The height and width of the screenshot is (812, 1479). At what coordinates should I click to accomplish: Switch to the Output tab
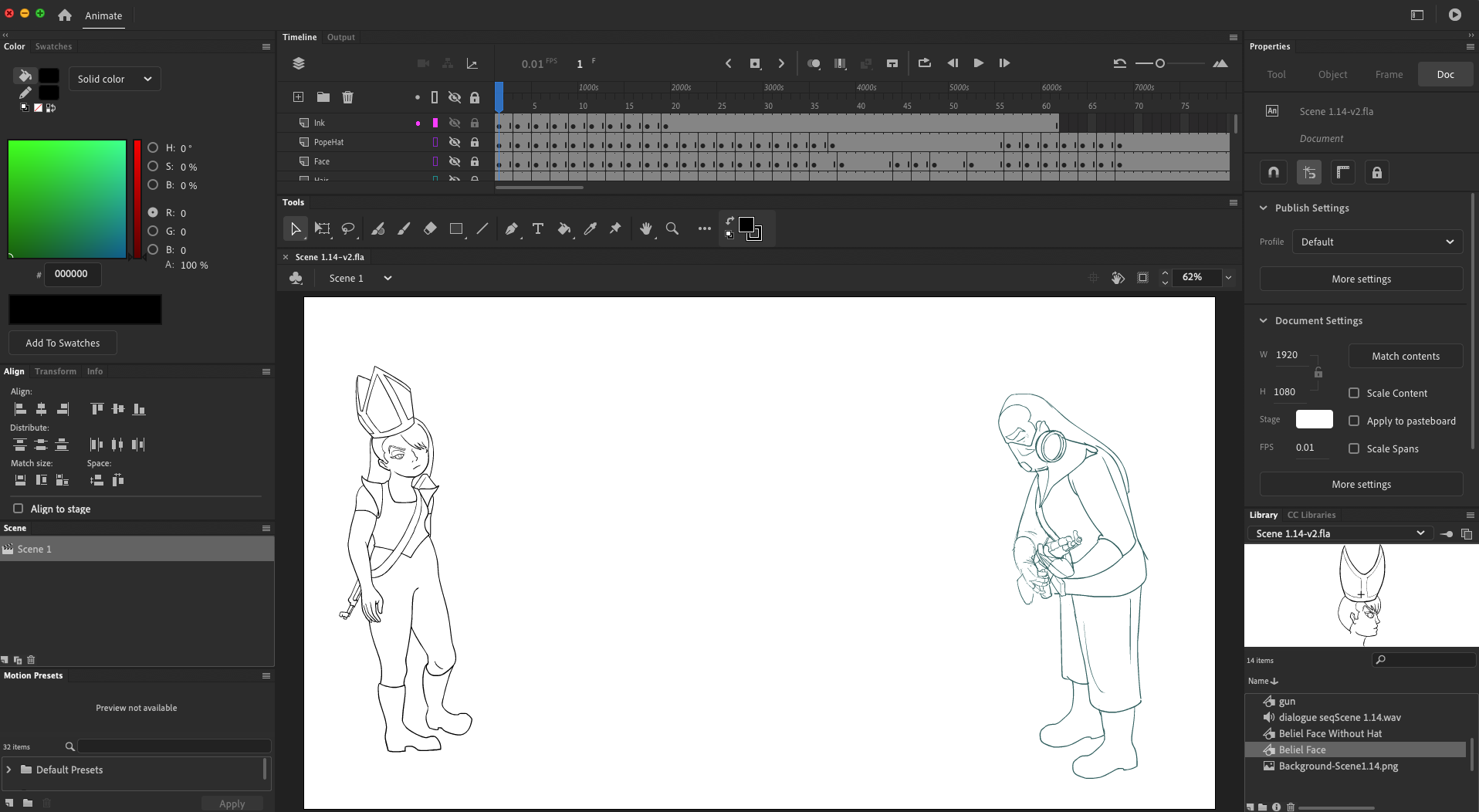point(340,36)
